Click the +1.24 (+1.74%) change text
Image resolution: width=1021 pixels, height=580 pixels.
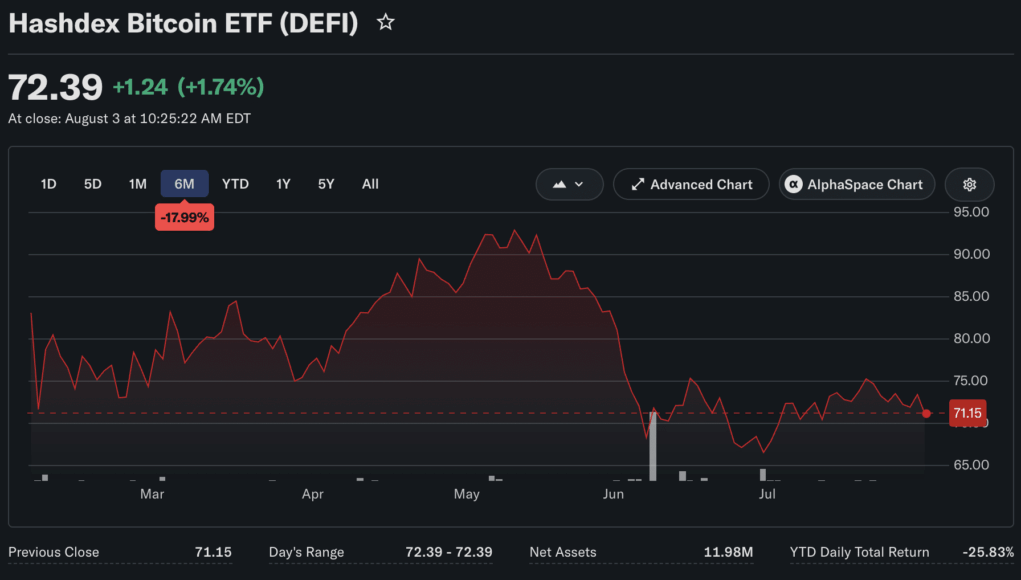[188, 87]
